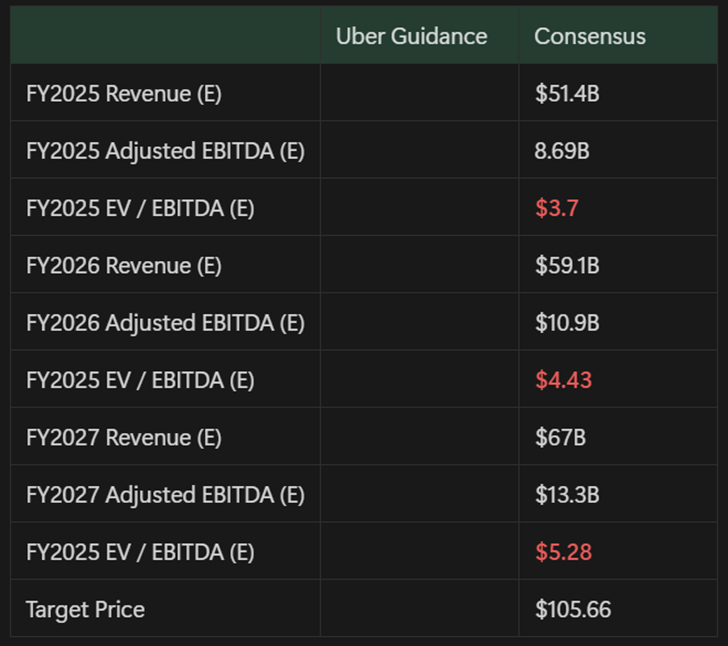
Task: Select the FY2025 Revenue (E) row label
Action: coord(124,94)
